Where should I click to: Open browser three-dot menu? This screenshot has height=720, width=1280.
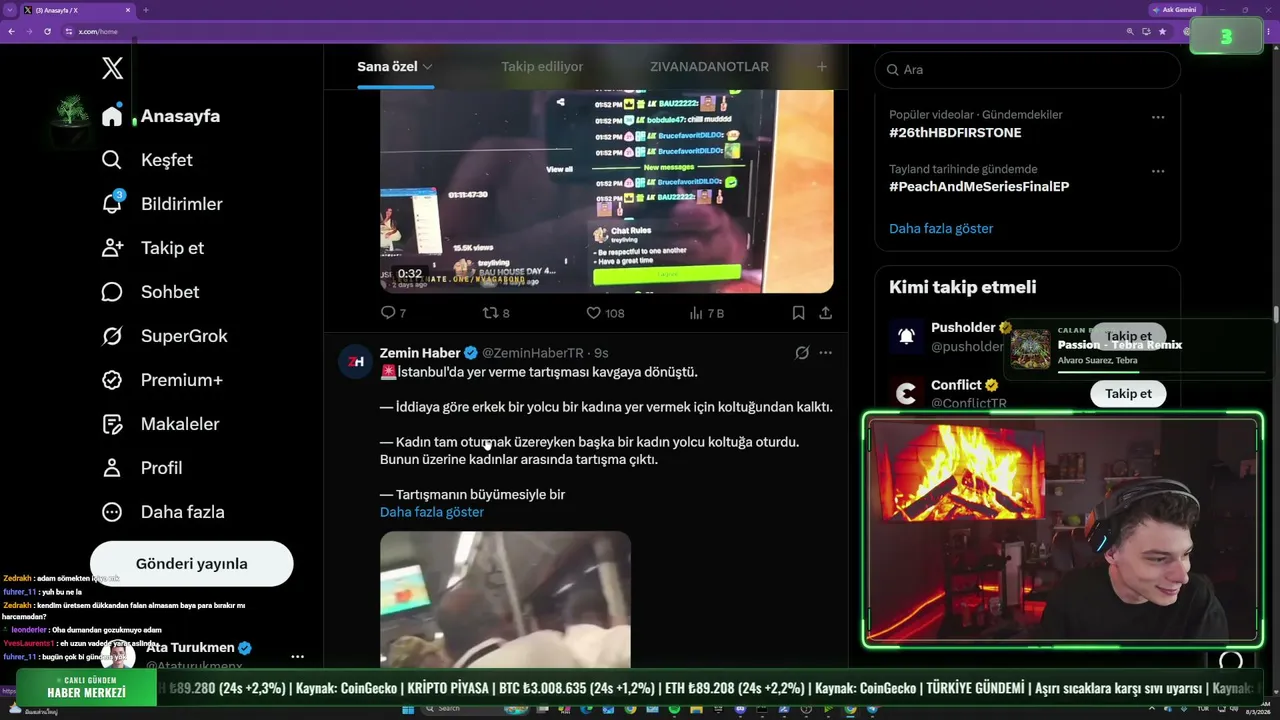(1270, 31)
